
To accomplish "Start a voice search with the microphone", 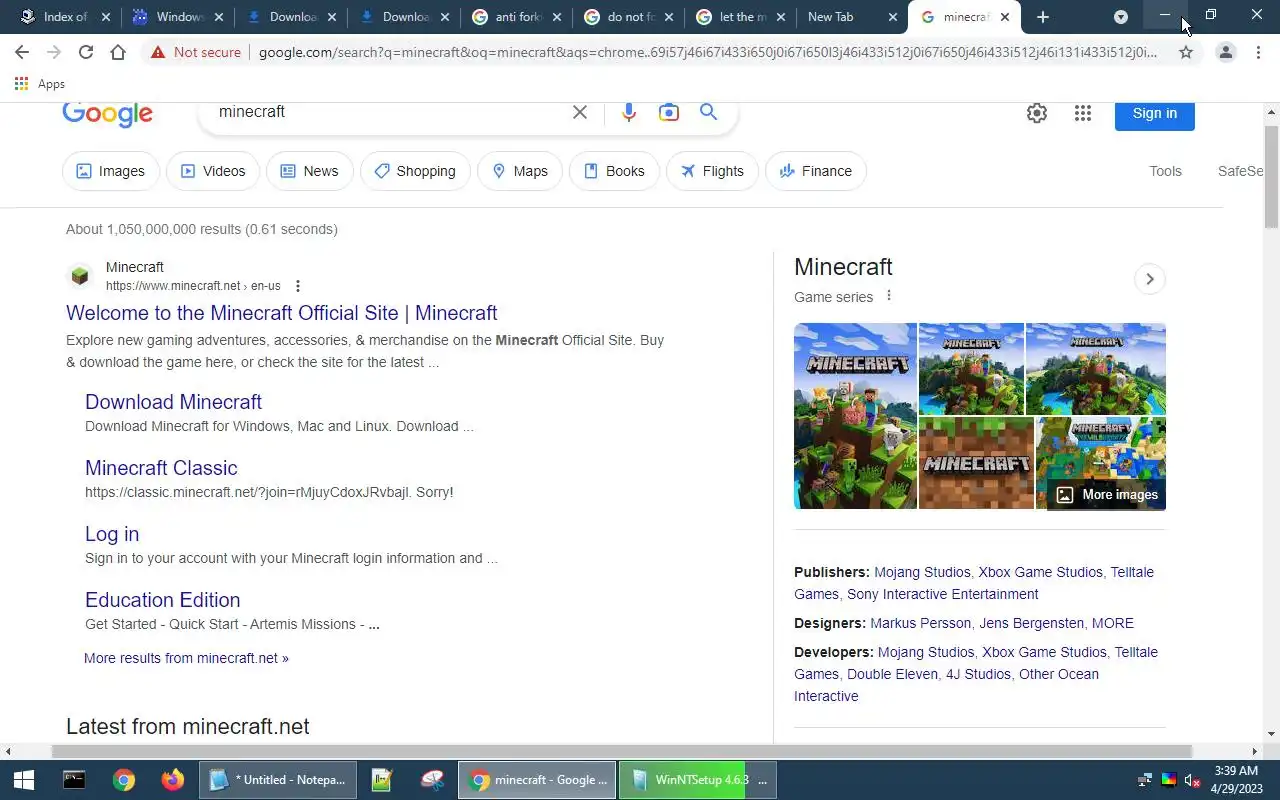I will point(628,112).
